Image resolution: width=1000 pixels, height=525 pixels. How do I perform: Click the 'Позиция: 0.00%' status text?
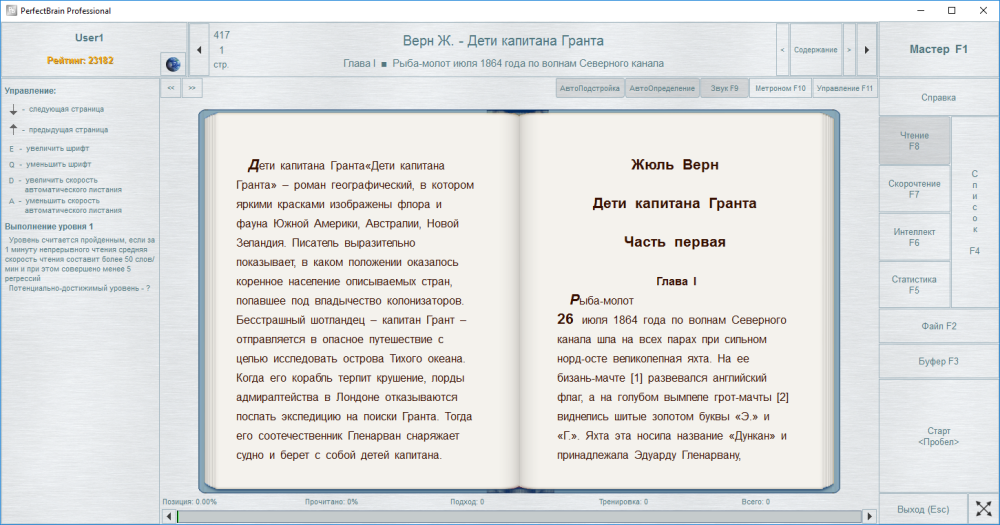[189, 502]
